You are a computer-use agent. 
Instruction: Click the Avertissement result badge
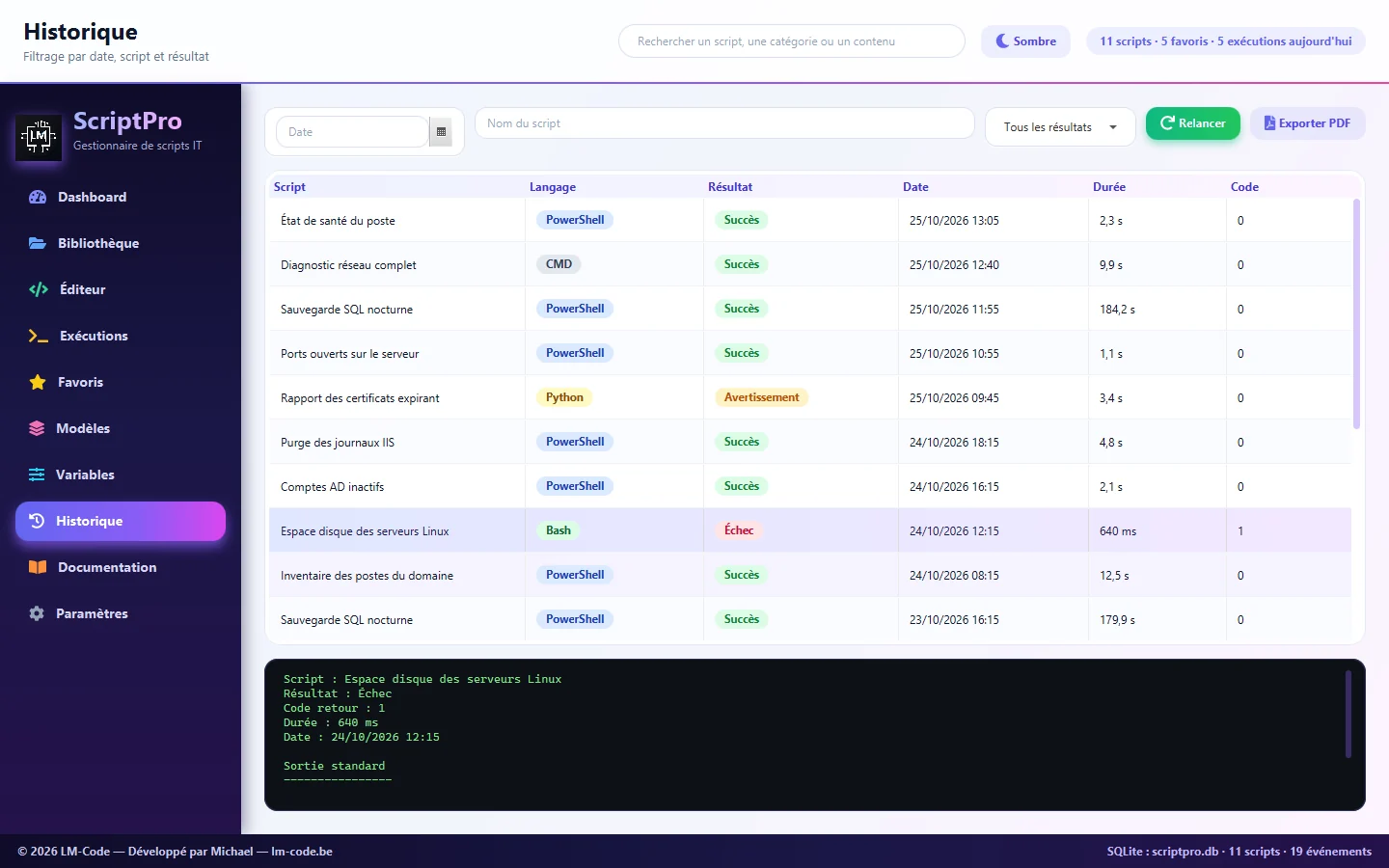761,397
